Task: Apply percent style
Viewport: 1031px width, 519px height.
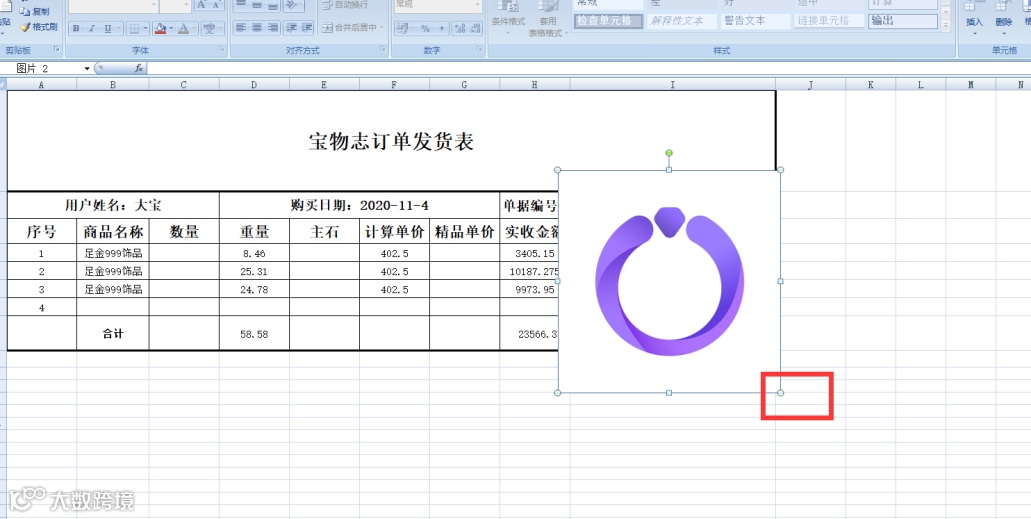Action: pyautogui.click(x=425, y=29)
